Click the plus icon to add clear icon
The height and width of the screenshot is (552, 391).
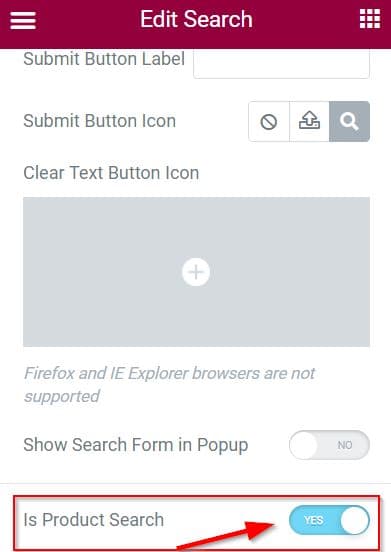pos(196,272)
